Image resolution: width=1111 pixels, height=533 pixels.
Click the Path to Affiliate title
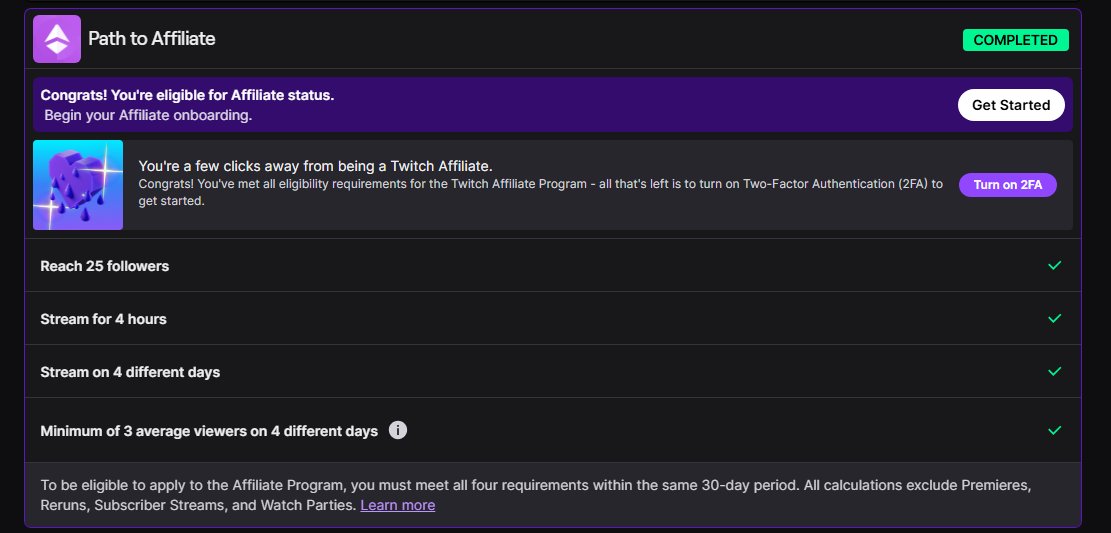[x=152, y=38]
